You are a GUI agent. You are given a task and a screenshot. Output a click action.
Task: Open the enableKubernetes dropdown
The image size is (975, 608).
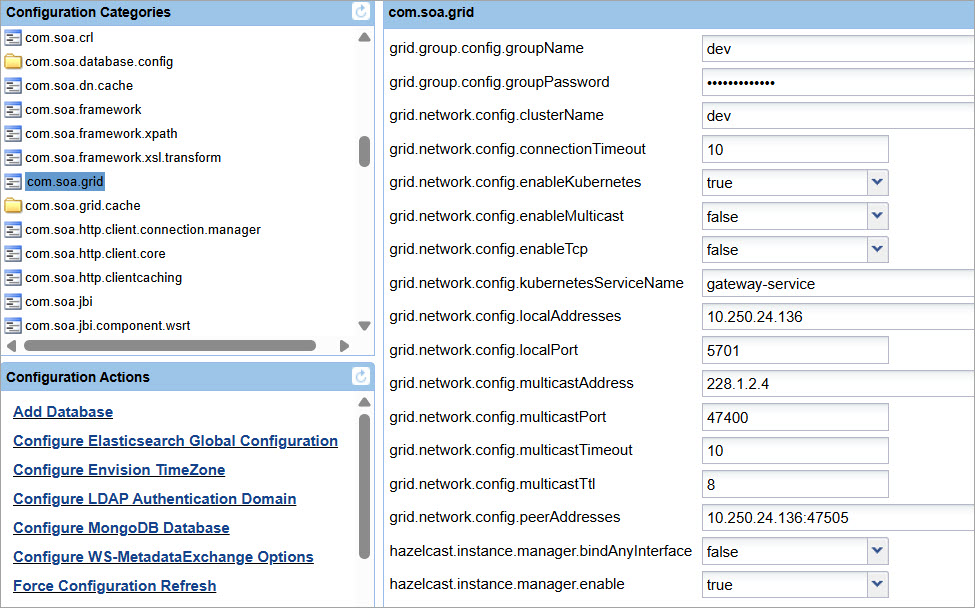click(x=877, y=182)
